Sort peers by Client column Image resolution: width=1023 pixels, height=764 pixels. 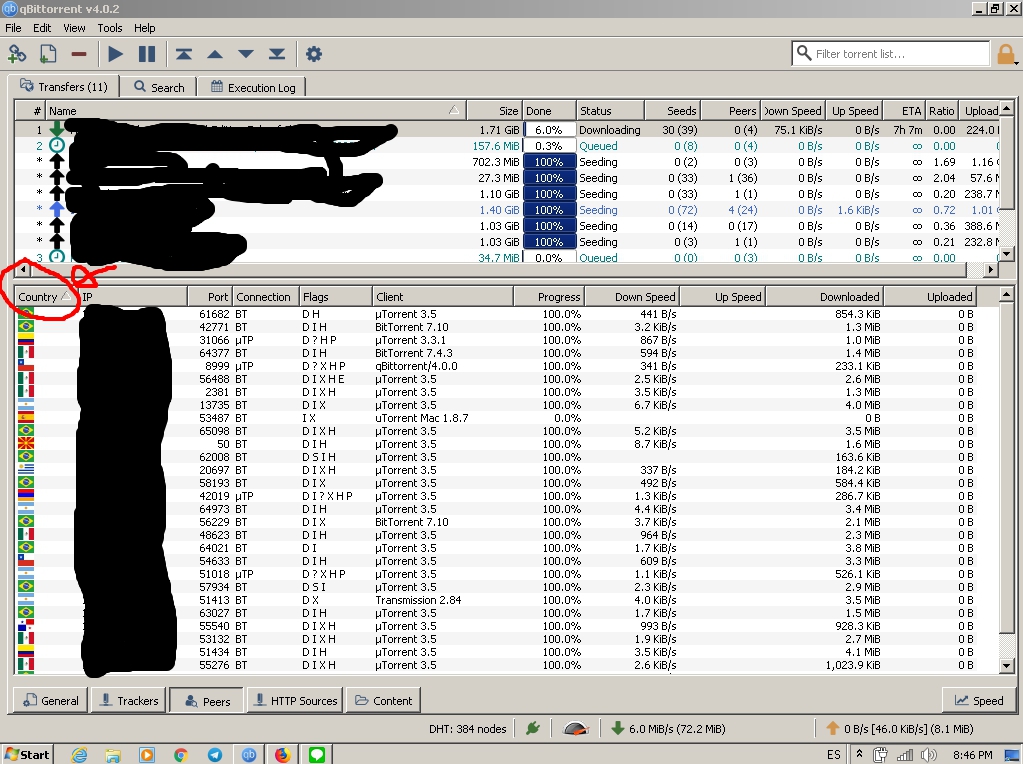443,296
